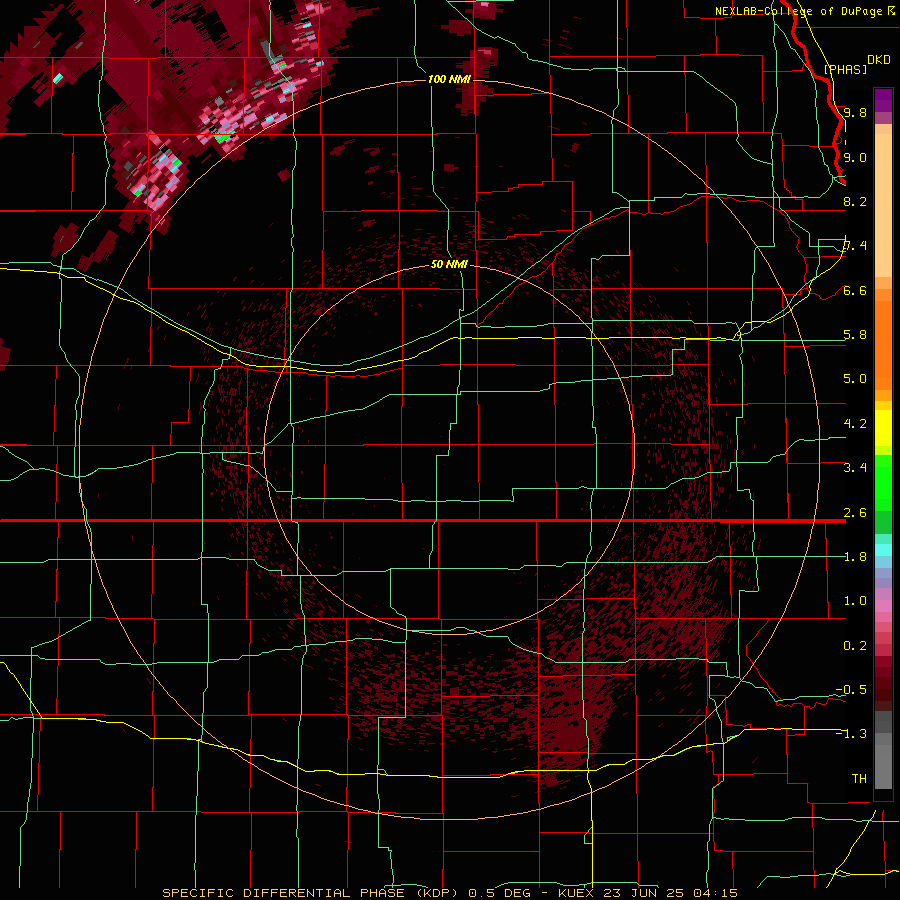The height and width of the screenshot is (900, 900).
Task: Click the SPECIFIC DIFFERENTIAL PHASE (KDP) caption text
Action: click(x=310, y=893)
